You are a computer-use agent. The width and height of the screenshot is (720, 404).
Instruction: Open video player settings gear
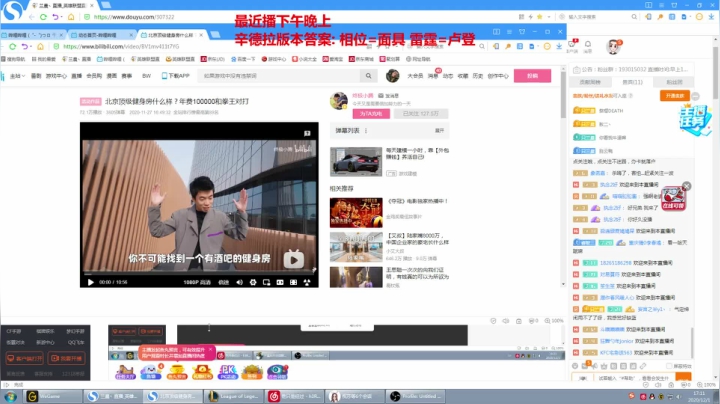click(253, 282)
